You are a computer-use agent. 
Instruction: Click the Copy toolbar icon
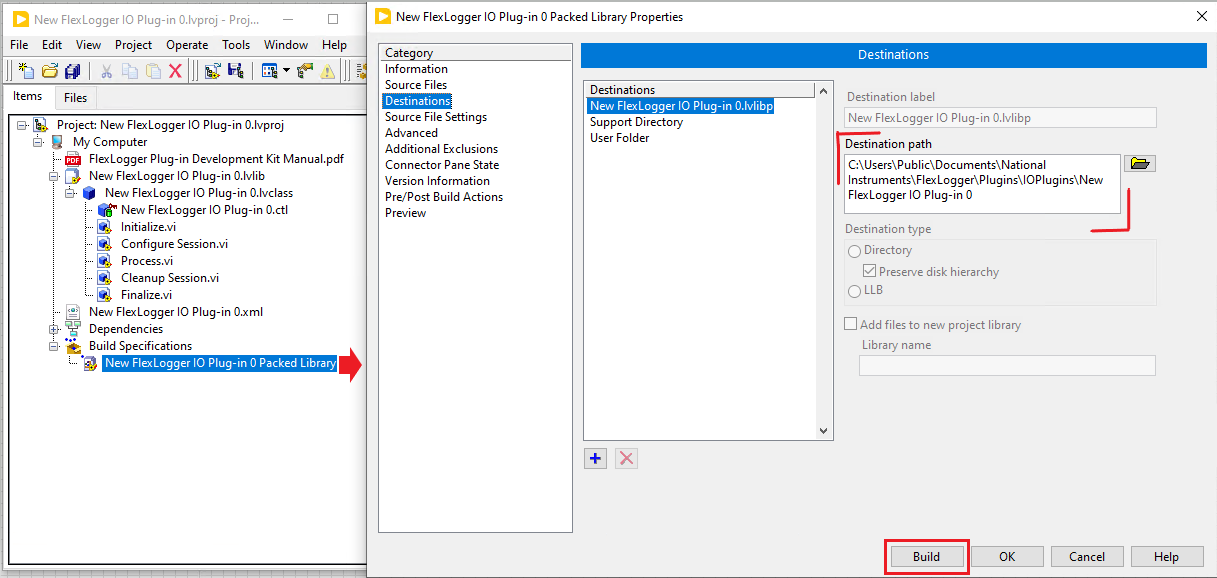pos(130,71)
